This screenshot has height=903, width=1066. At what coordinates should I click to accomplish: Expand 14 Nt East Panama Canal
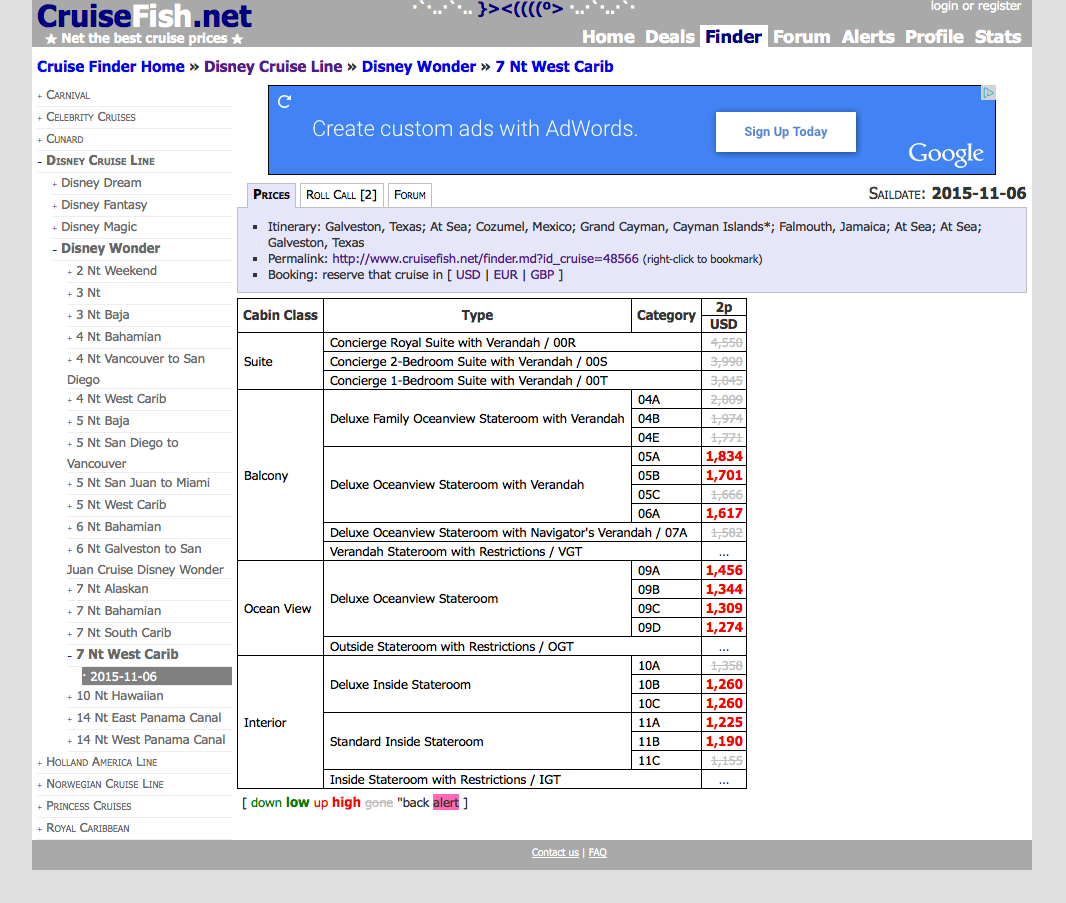(149, 717)
